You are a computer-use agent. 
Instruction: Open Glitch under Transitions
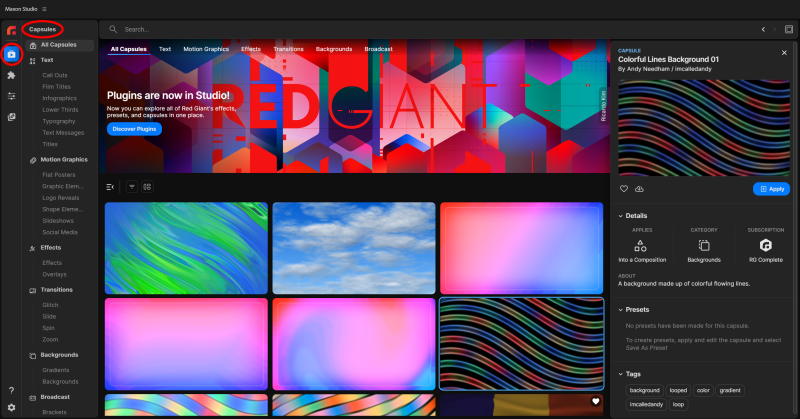50,305
